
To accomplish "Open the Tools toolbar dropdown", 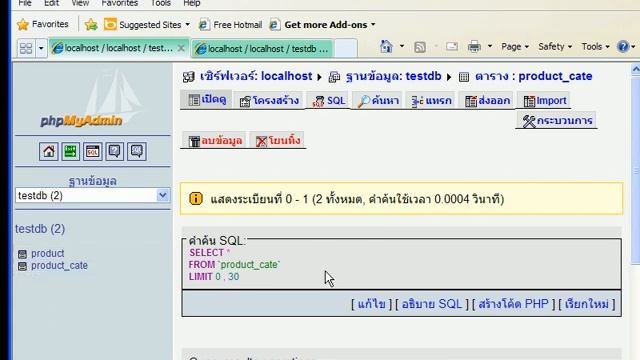I will pyautogui.click(x=596, y=47).
